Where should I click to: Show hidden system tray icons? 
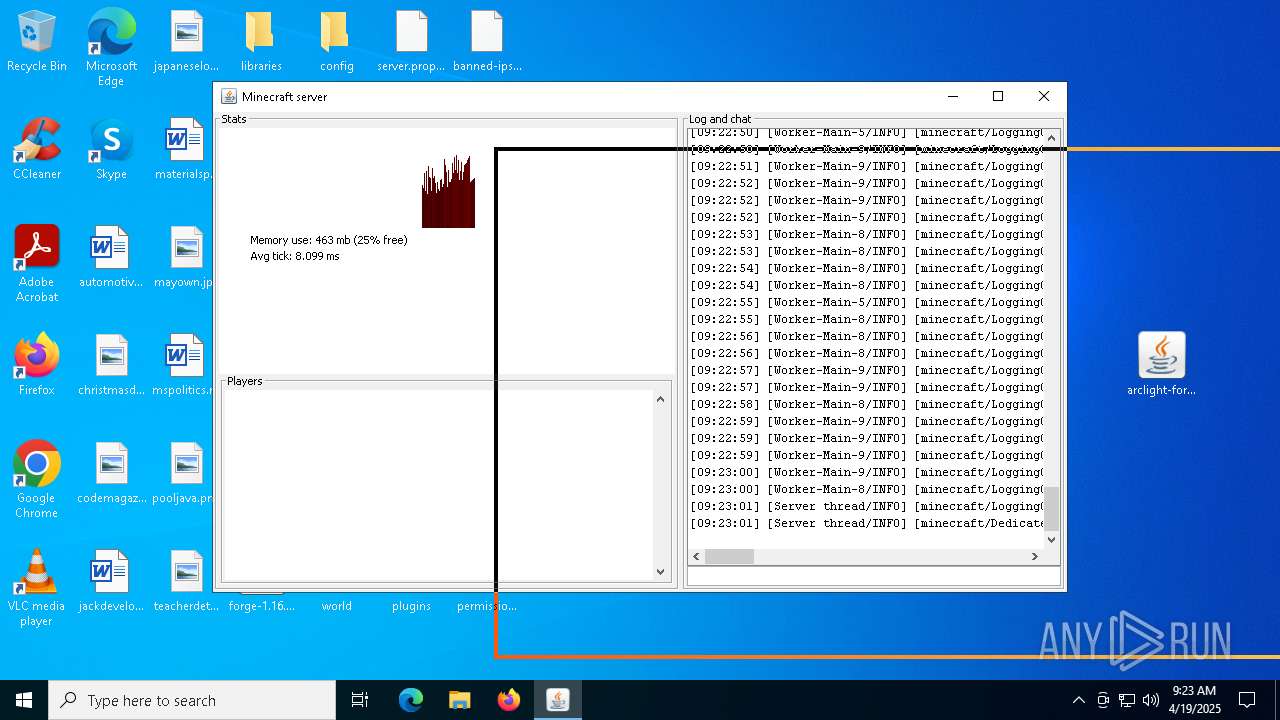[x=1078, y=700]
